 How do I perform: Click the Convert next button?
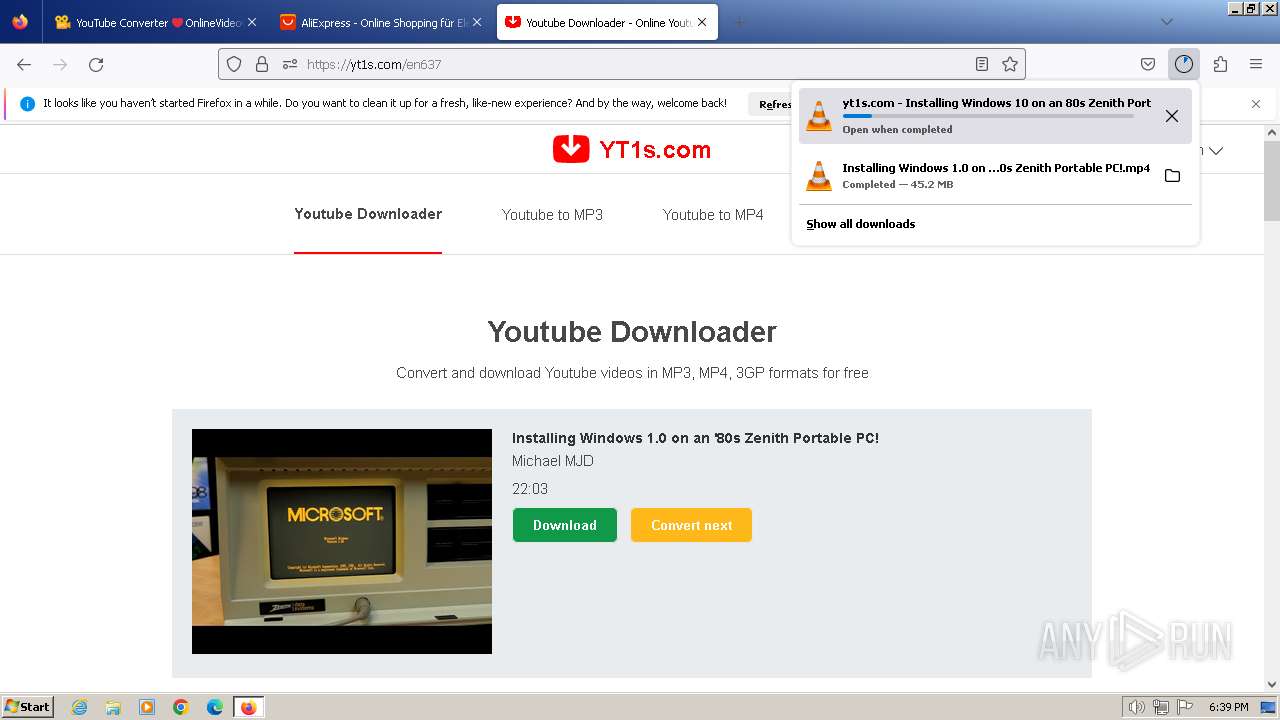click(691, 525)
